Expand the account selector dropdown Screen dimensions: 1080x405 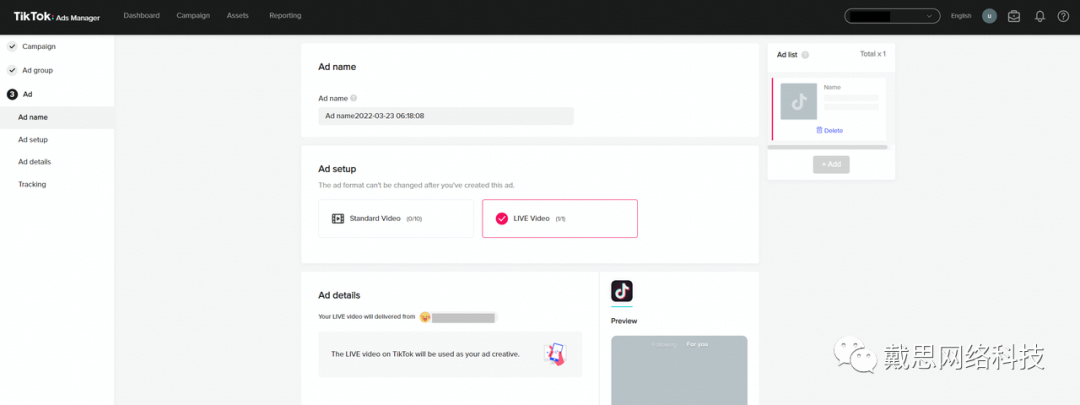pyautogui.click(x=892, y=16)
